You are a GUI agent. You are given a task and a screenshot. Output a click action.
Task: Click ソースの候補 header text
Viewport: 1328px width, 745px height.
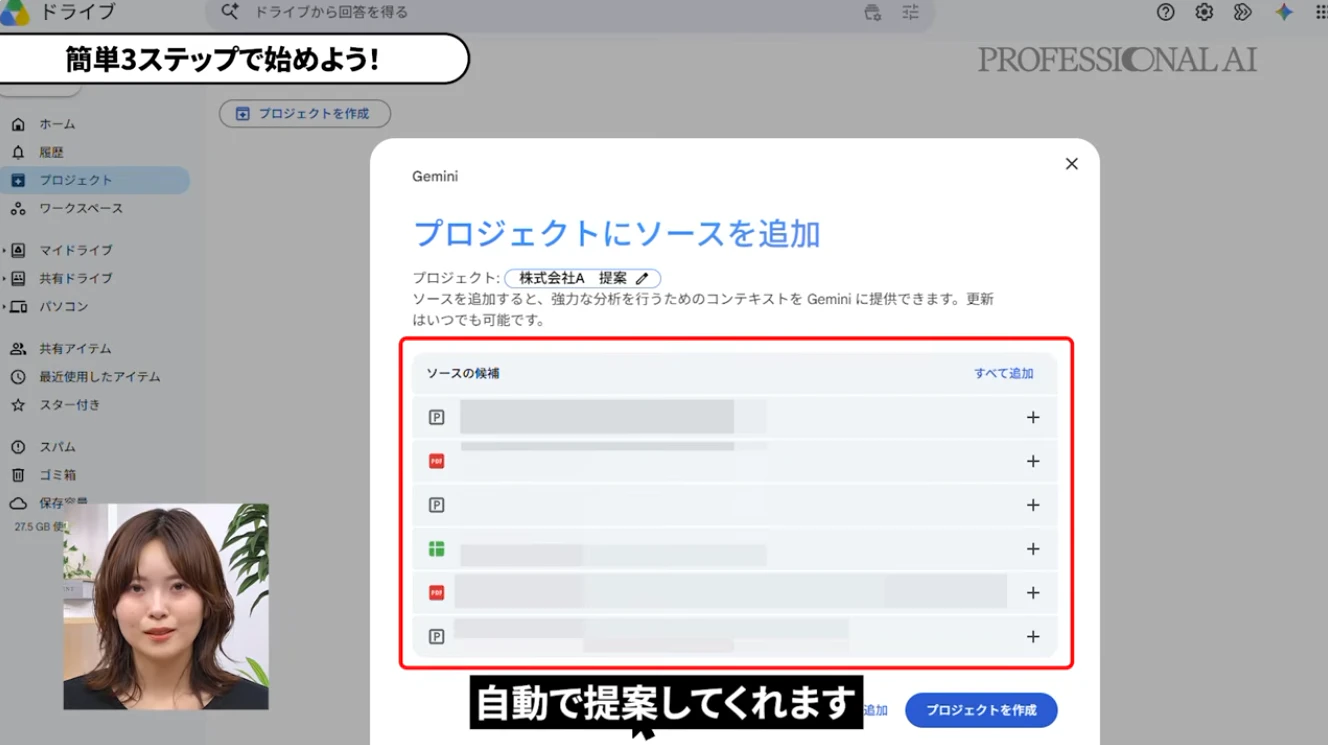pos(463,373)
